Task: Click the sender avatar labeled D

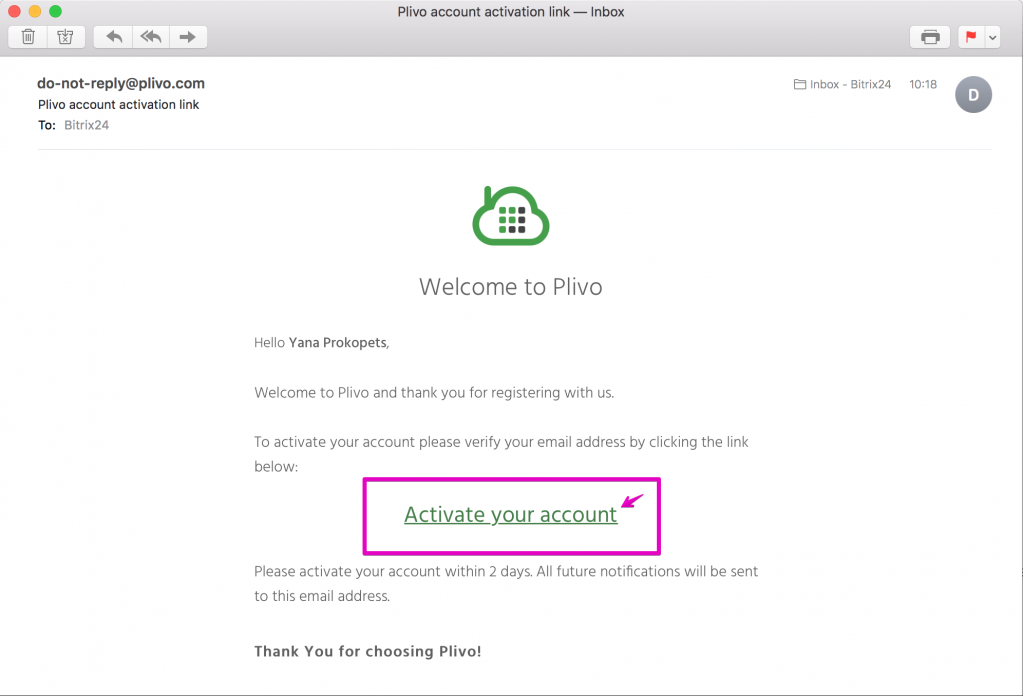Action: [973, 95]
